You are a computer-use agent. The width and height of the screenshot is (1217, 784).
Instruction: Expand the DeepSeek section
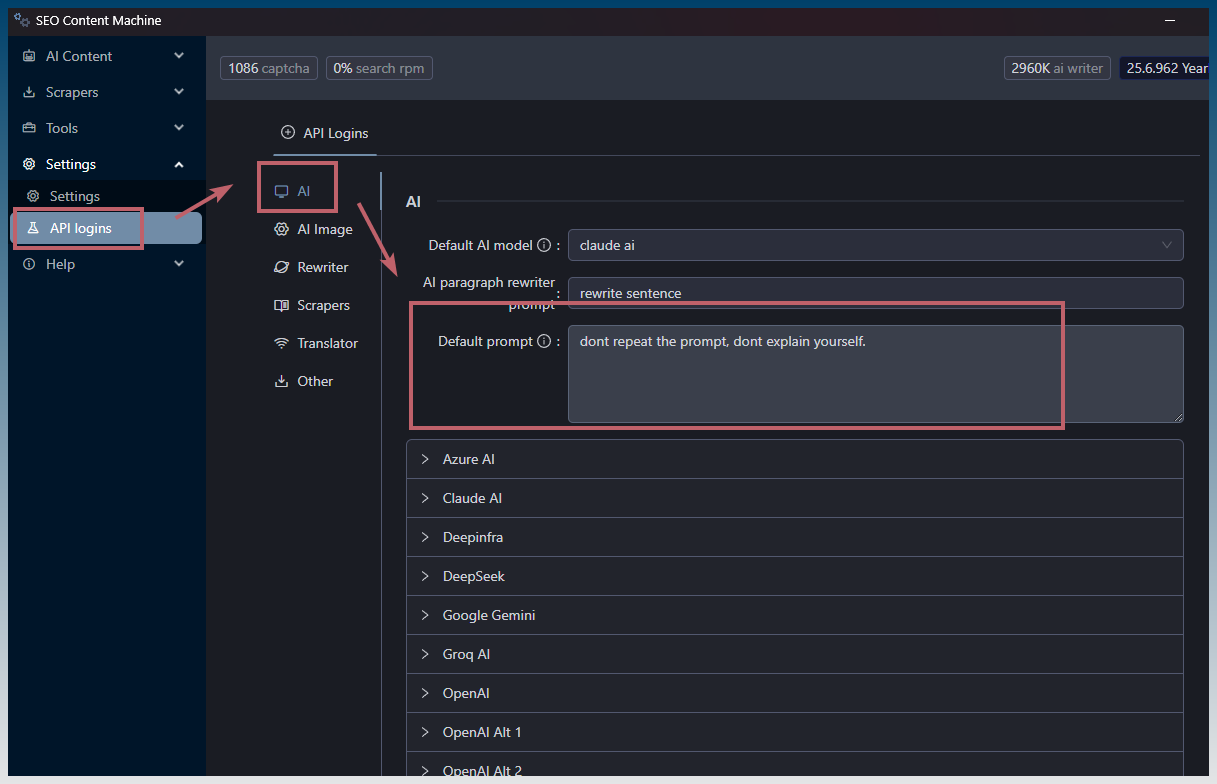click(x=794, y=576)
